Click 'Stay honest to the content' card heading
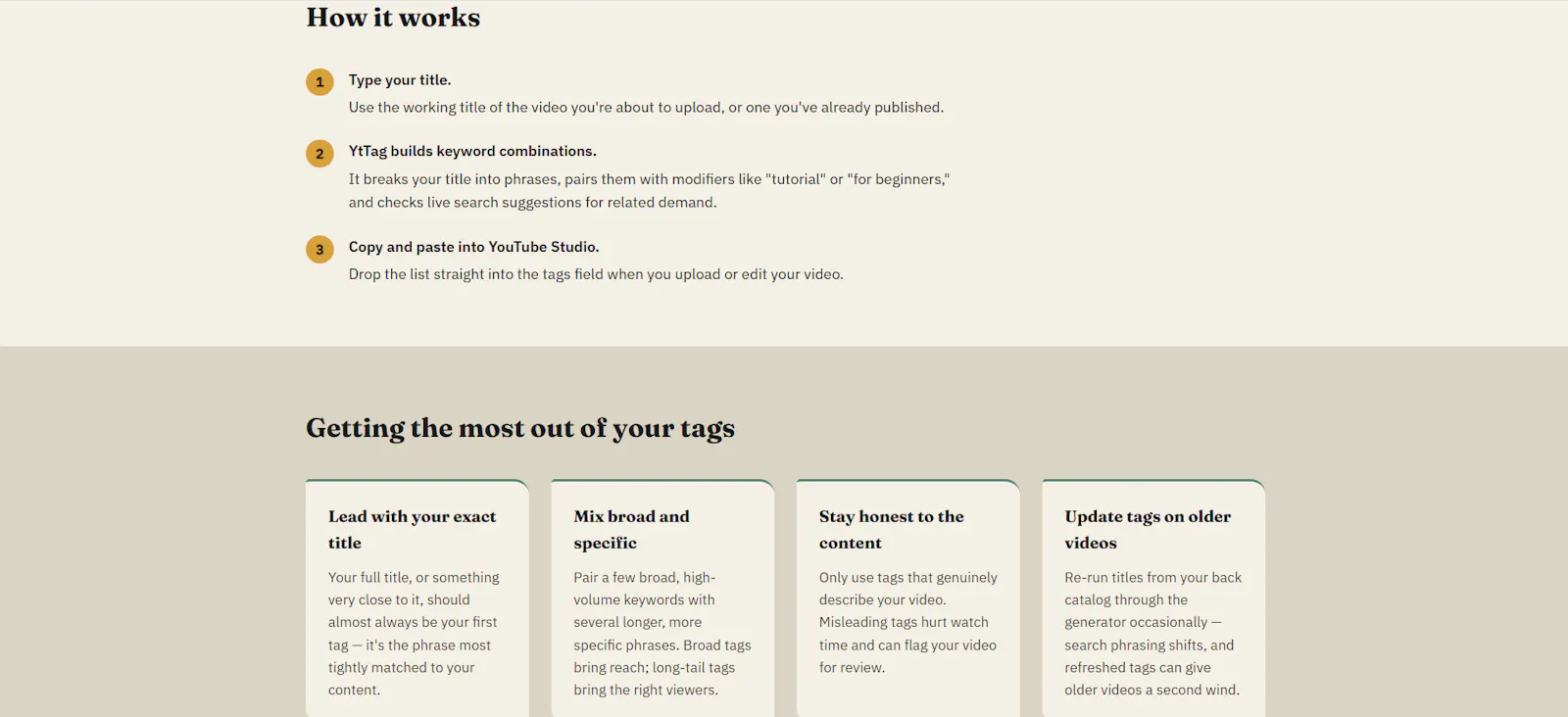This screenshot has height=717, width=1568. [x=892, y=530]
